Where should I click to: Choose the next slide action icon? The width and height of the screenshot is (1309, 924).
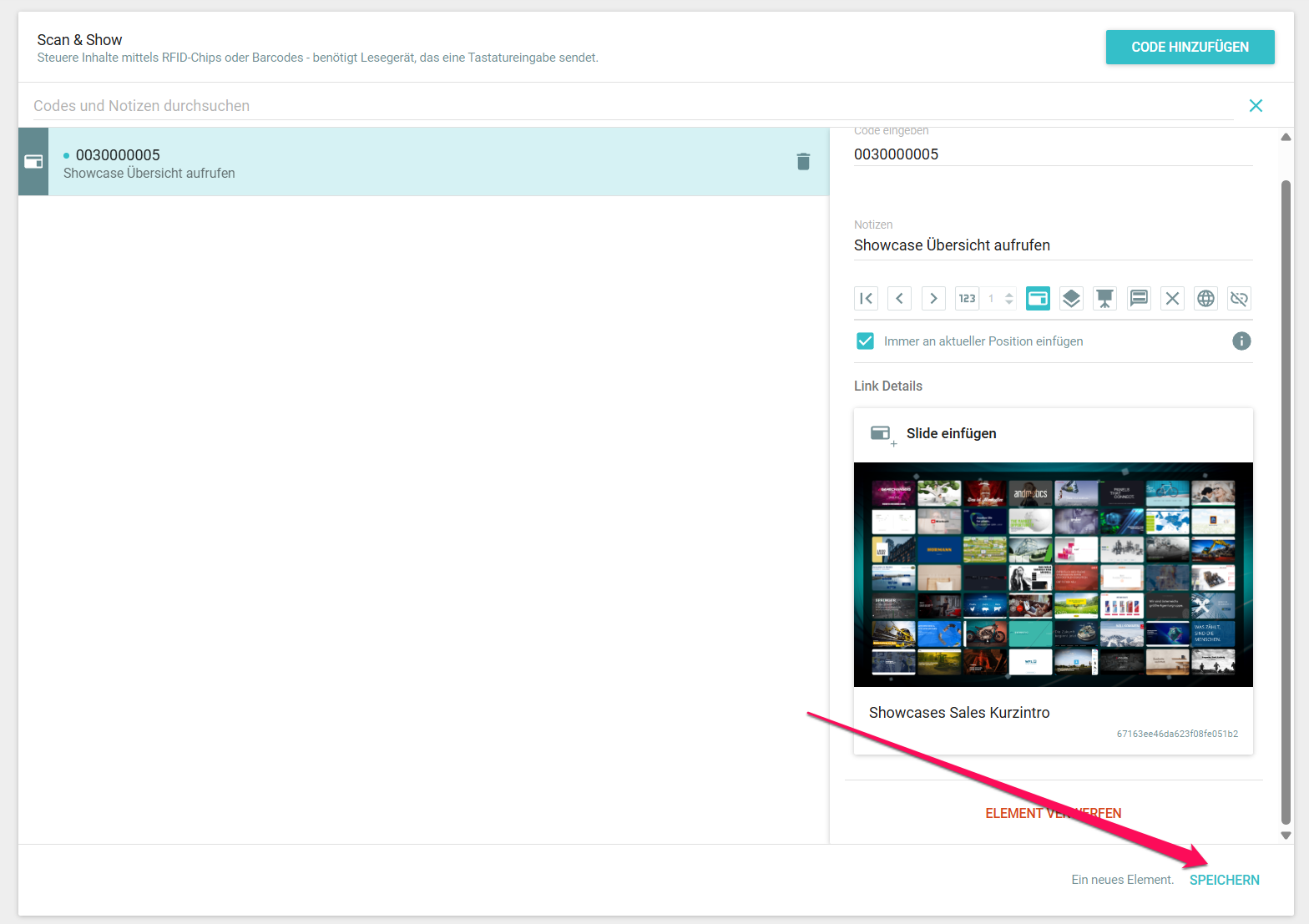tap(933, 298)
